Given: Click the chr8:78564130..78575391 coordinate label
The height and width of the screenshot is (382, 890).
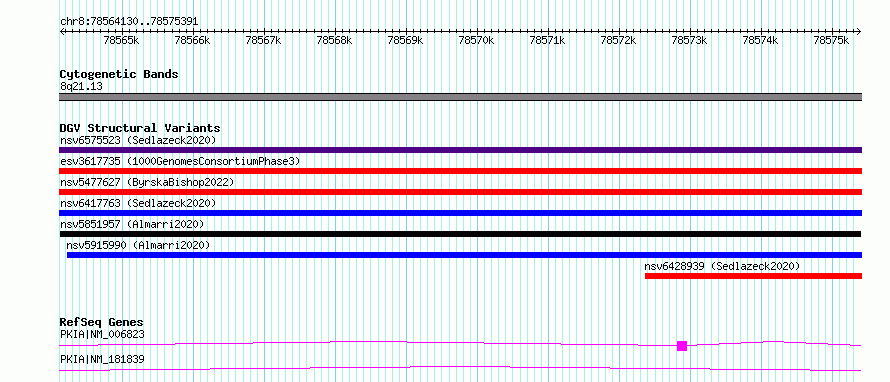Looking at the screenshot, I should [x=129, y=22].
